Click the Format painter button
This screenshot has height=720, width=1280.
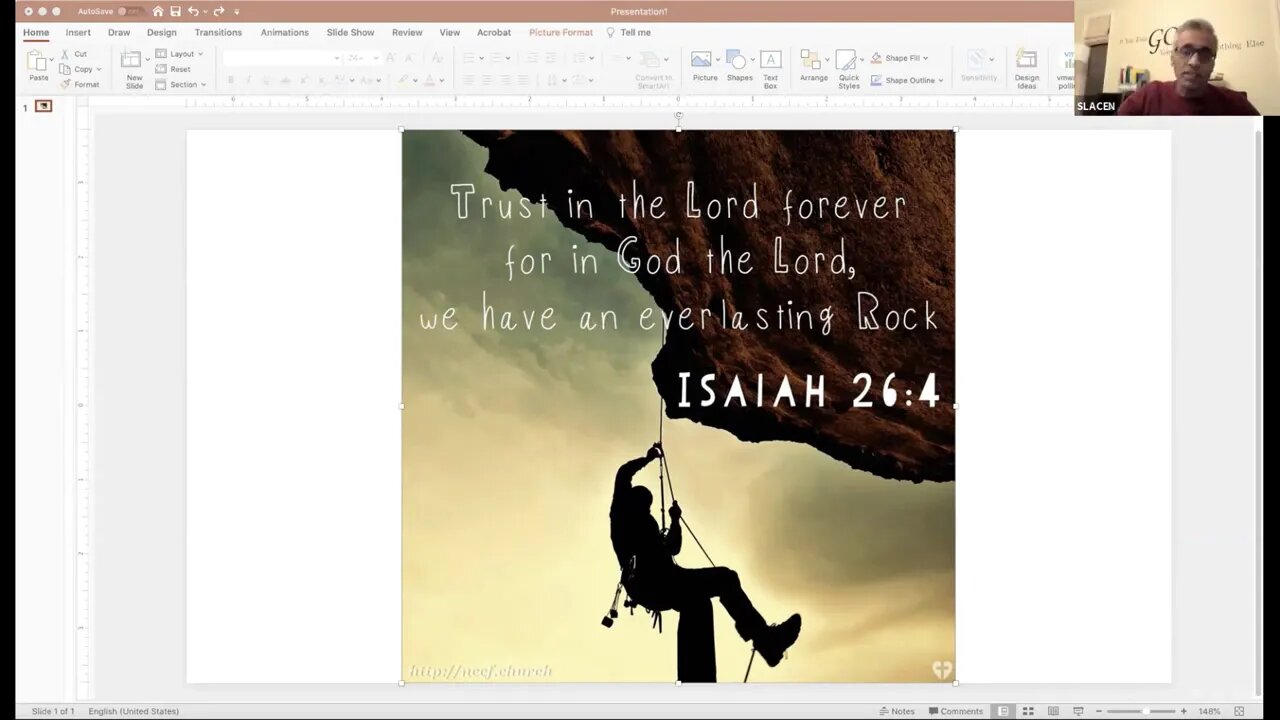tap(80, 84)
